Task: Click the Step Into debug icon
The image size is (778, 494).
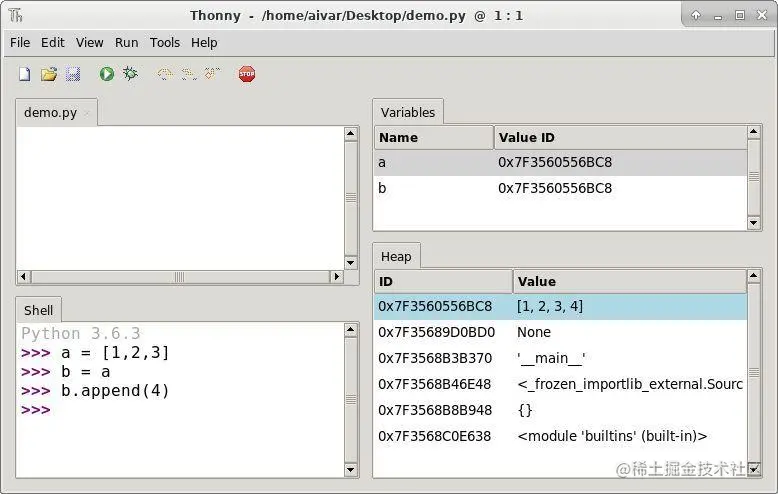Action: [x=189, y=74]
